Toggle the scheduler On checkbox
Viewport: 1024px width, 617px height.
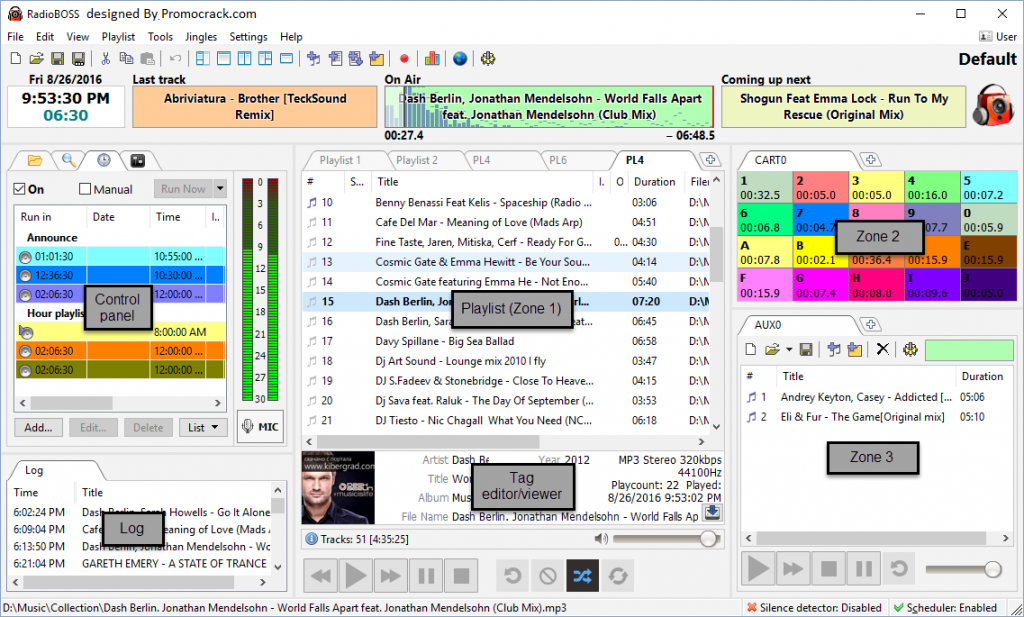20,189
